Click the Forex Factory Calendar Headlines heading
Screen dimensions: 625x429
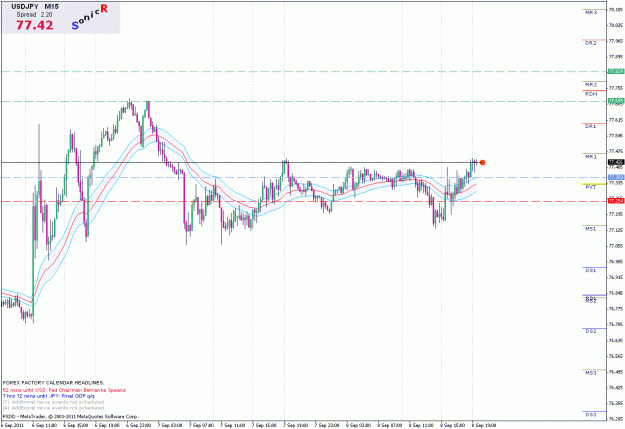click(x=53, y=383)
